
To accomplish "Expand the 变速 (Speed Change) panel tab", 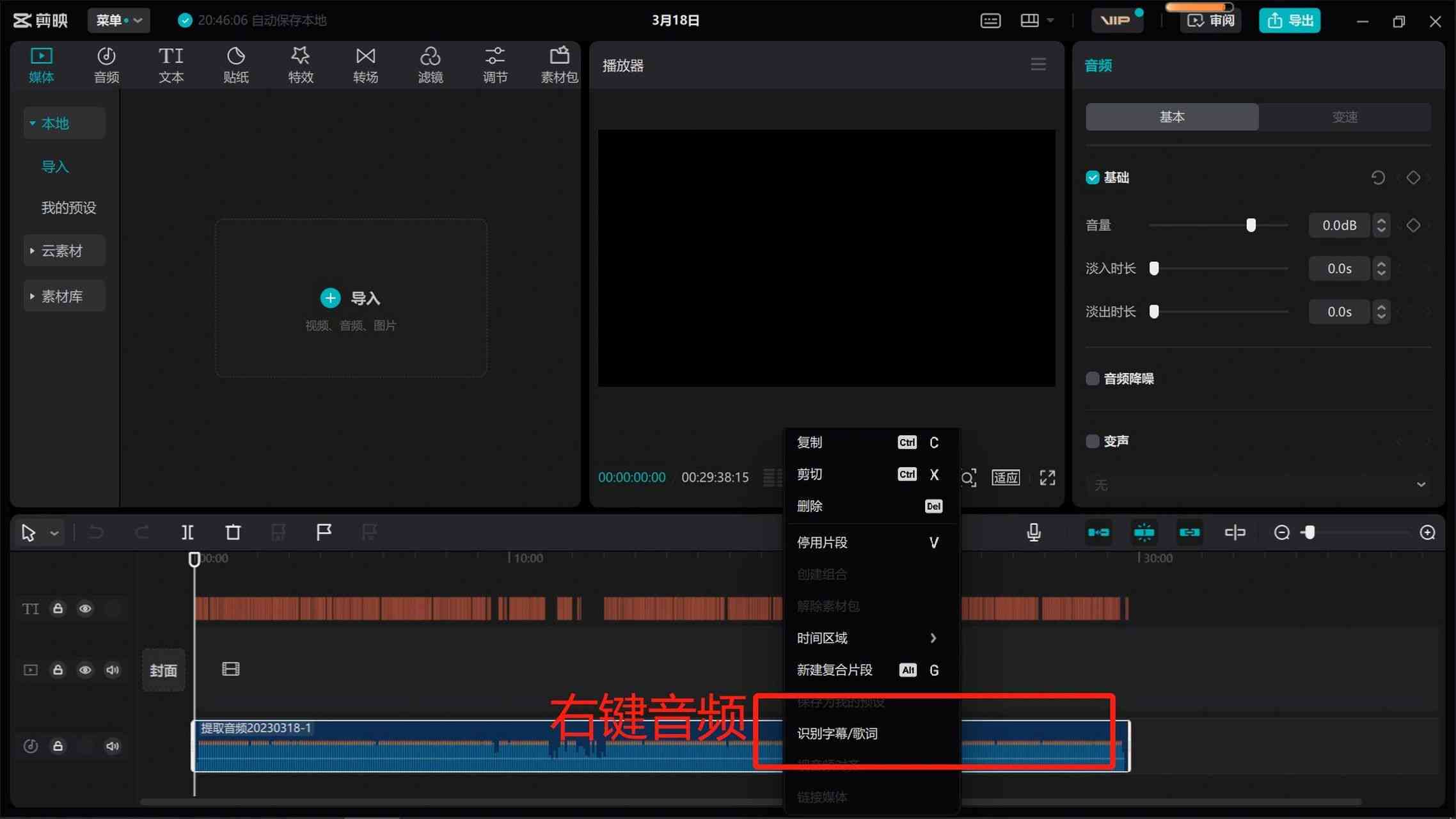I will pyautogui.click(x=1345, y=117).
